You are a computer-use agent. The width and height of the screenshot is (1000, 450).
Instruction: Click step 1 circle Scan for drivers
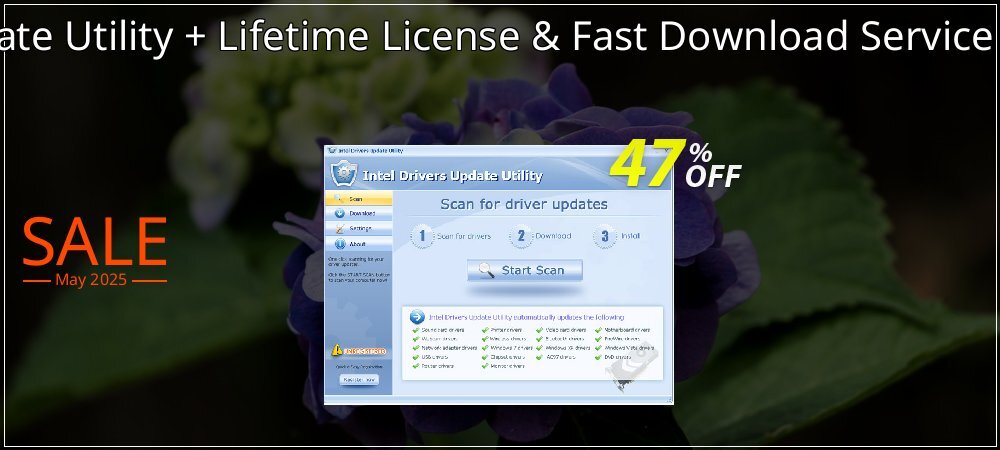[422, 236]
